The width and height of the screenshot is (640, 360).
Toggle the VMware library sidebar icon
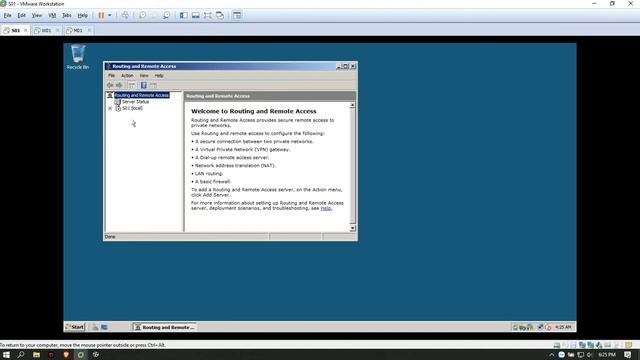click(184, 15)
